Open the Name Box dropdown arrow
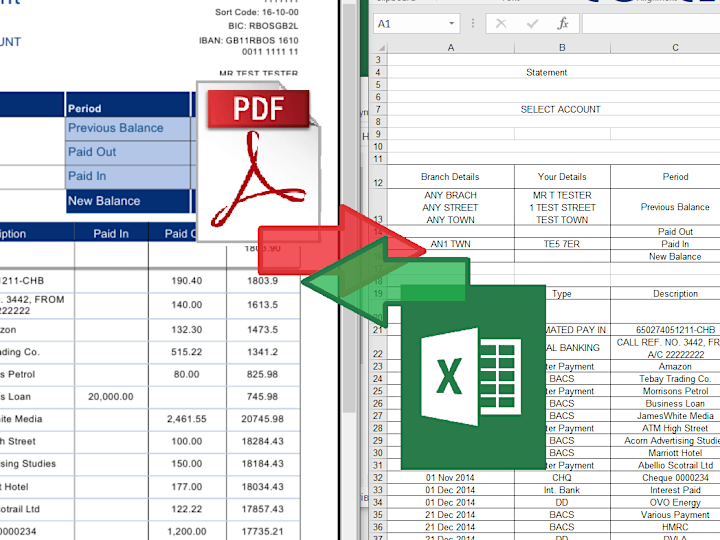The image size is (720, 540). tap(451, 24)
